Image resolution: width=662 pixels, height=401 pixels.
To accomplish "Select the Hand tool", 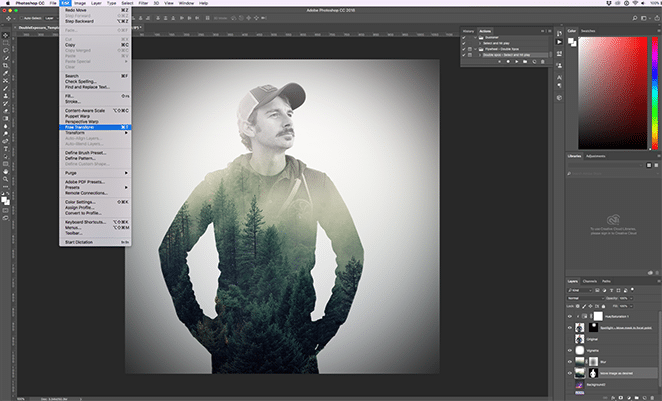I will (x=5, y=172).
